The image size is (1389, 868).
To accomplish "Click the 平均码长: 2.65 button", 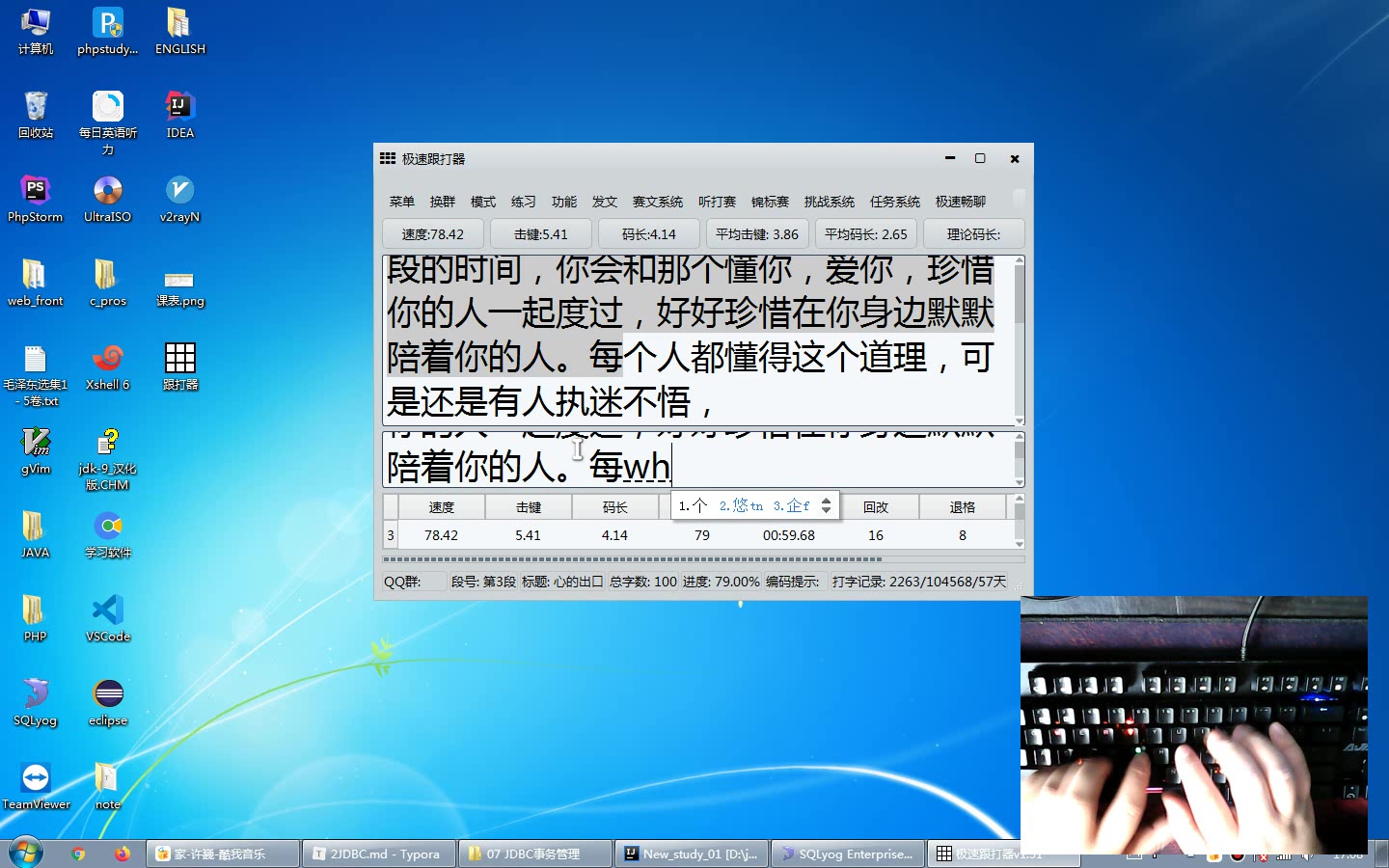I will click(x=866, y=234).
